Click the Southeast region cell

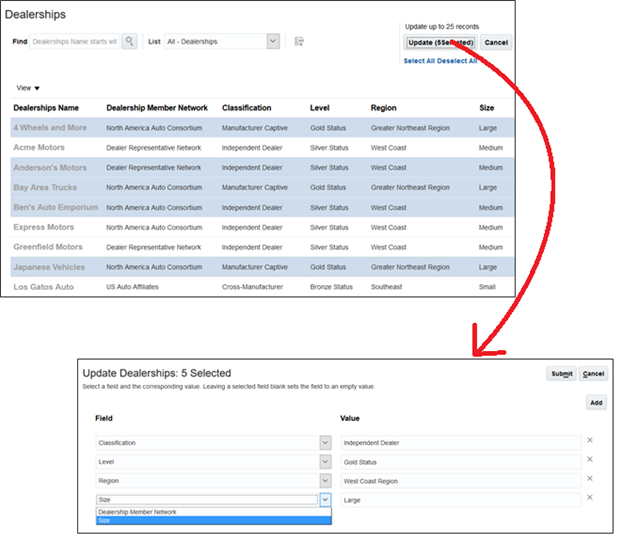click(386, 287)
